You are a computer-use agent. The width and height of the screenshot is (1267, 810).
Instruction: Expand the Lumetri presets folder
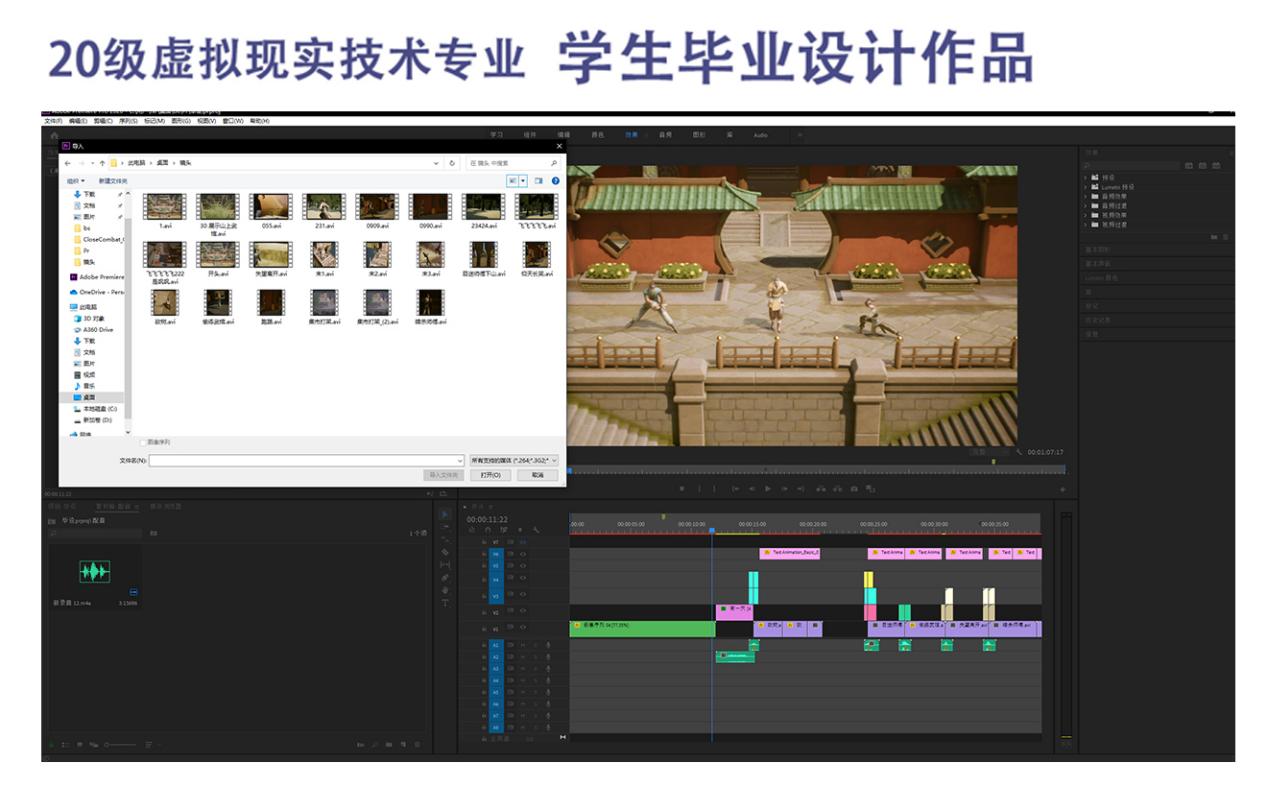(x=1085, y=187)
